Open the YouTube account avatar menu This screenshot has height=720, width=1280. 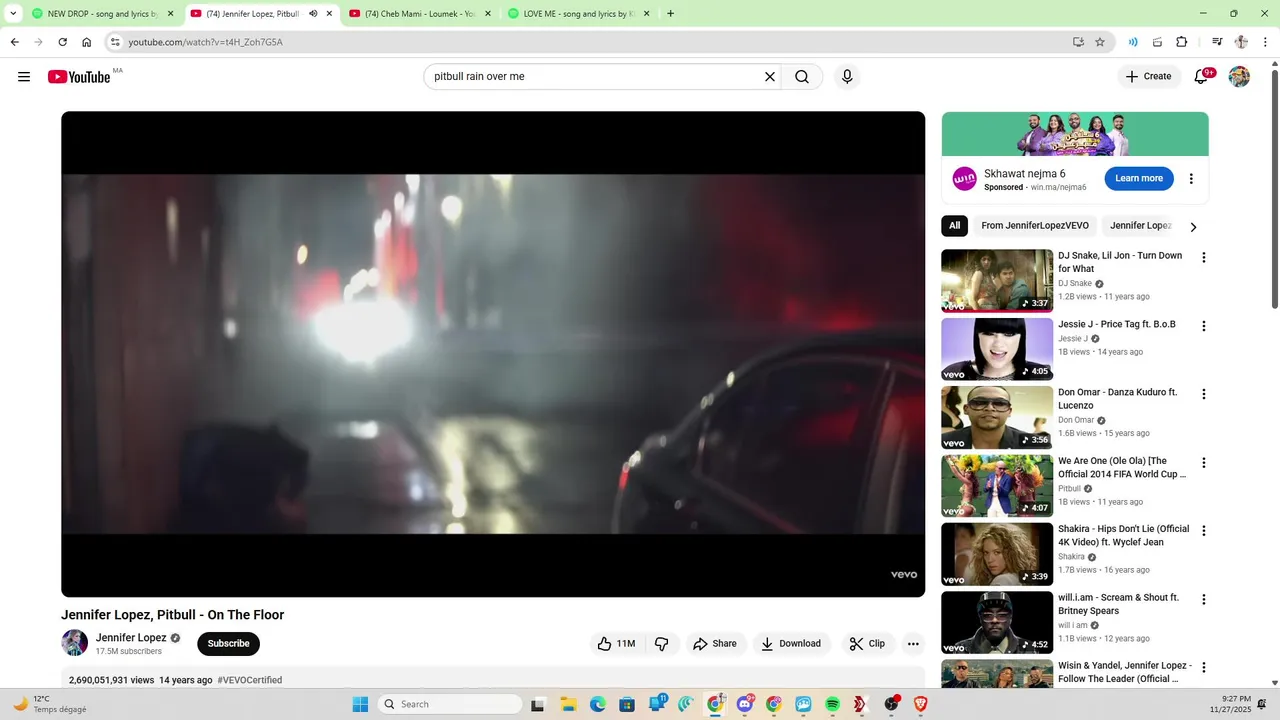pyautogui.click(x=1239, y=77)
